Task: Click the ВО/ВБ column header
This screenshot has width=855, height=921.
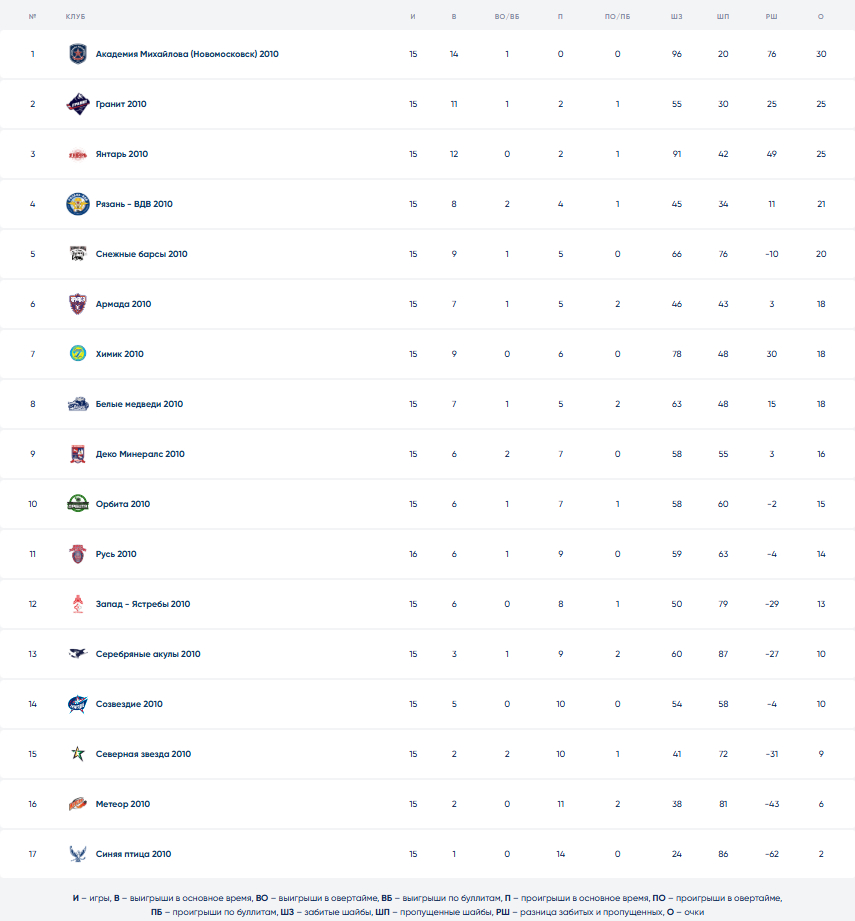Action: coord(507,18)
